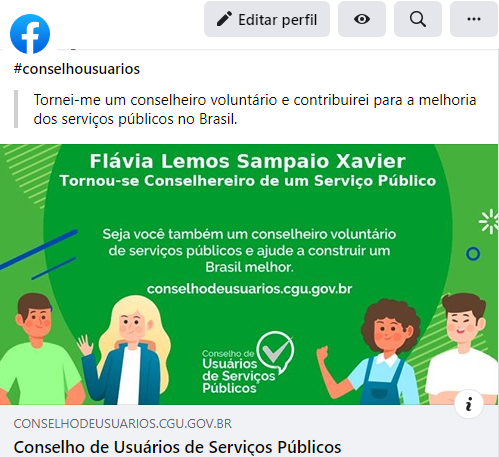Screen dimensions: 499x457
Task: Click the blonde woman waving illustration
Action: (x=125, y=350)
